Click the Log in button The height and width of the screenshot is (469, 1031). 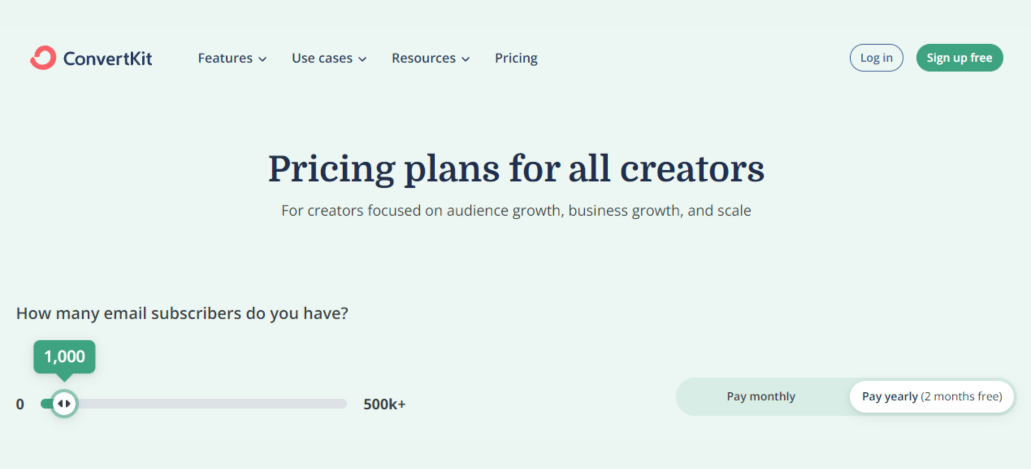(x=876, y=58)
